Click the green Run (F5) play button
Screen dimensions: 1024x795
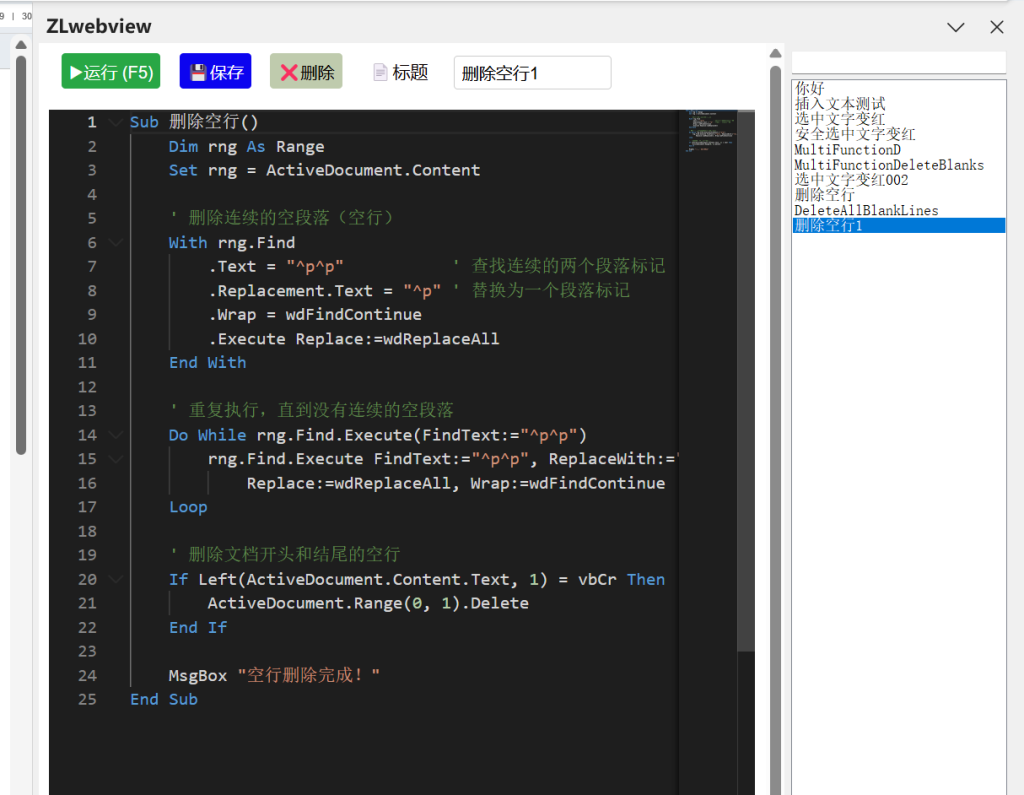(110, 72)
